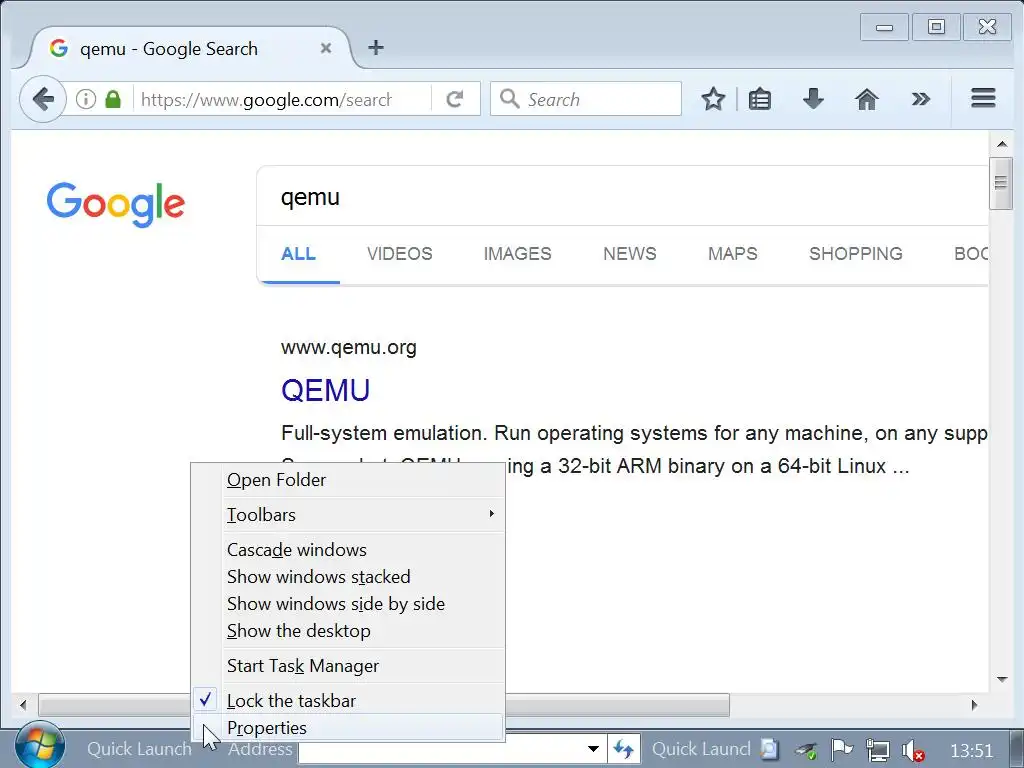
Task: Switch to the ALL results tab
Action: [298, 253]
